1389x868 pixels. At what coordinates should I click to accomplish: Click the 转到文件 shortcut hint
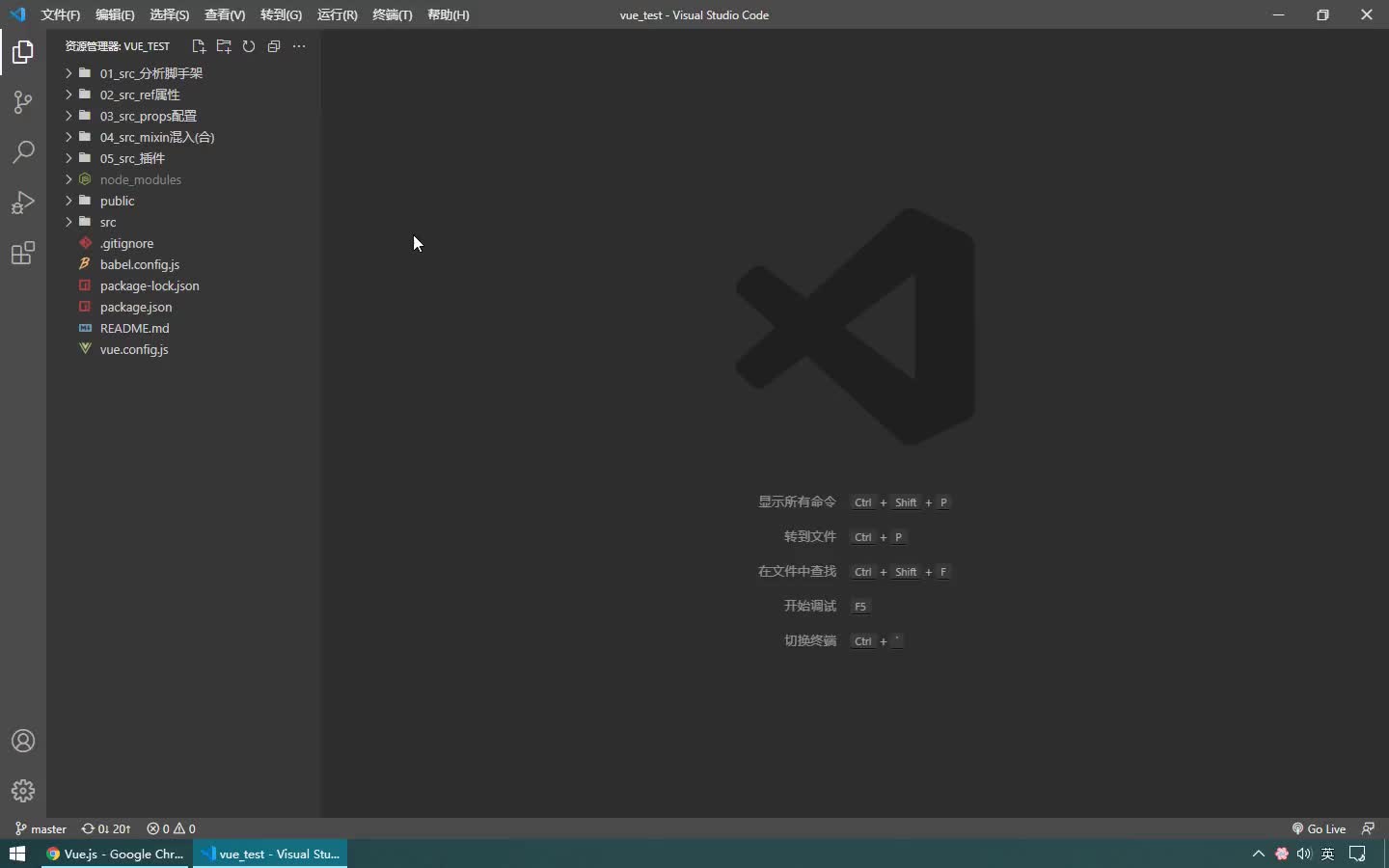click(810, 536)
